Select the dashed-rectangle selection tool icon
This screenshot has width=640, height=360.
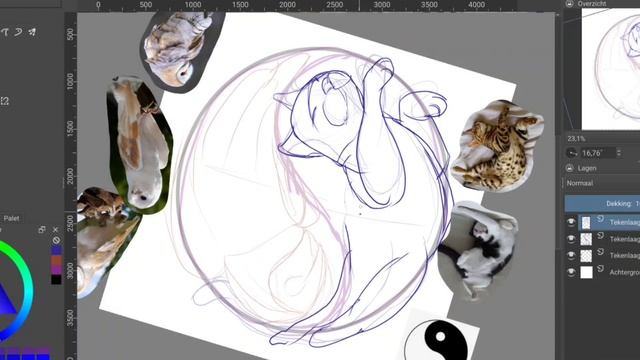(4, 101)
